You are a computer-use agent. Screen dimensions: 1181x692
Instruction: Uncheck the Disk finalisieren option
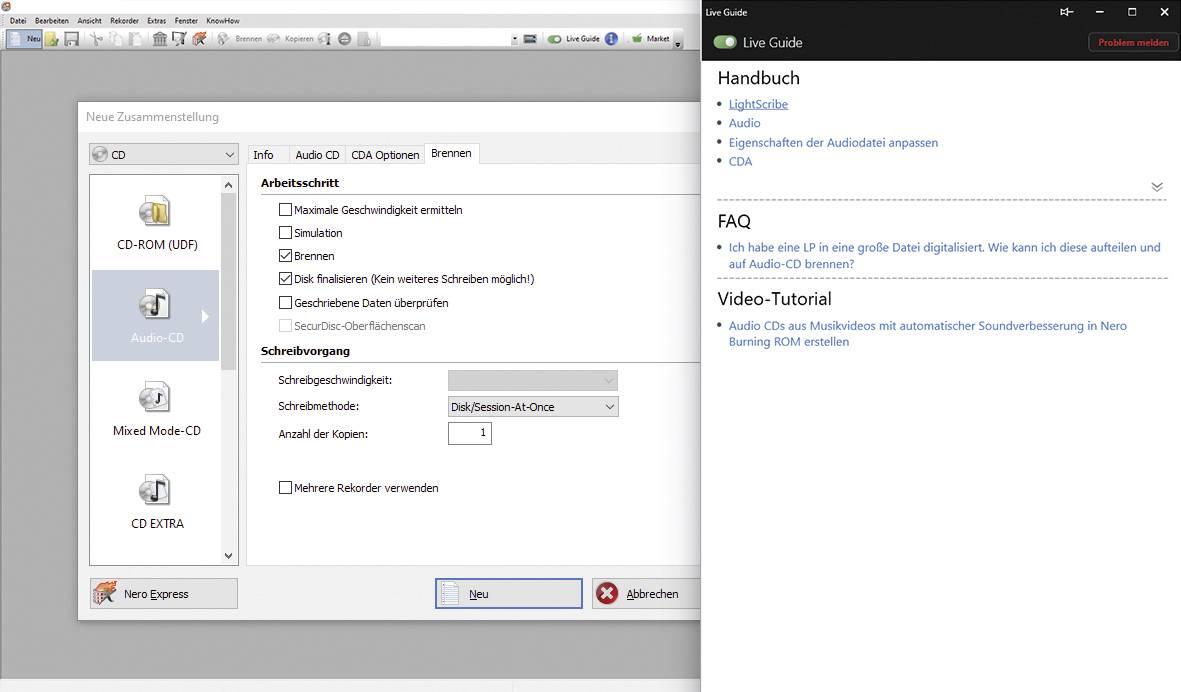tap(286, 279)
